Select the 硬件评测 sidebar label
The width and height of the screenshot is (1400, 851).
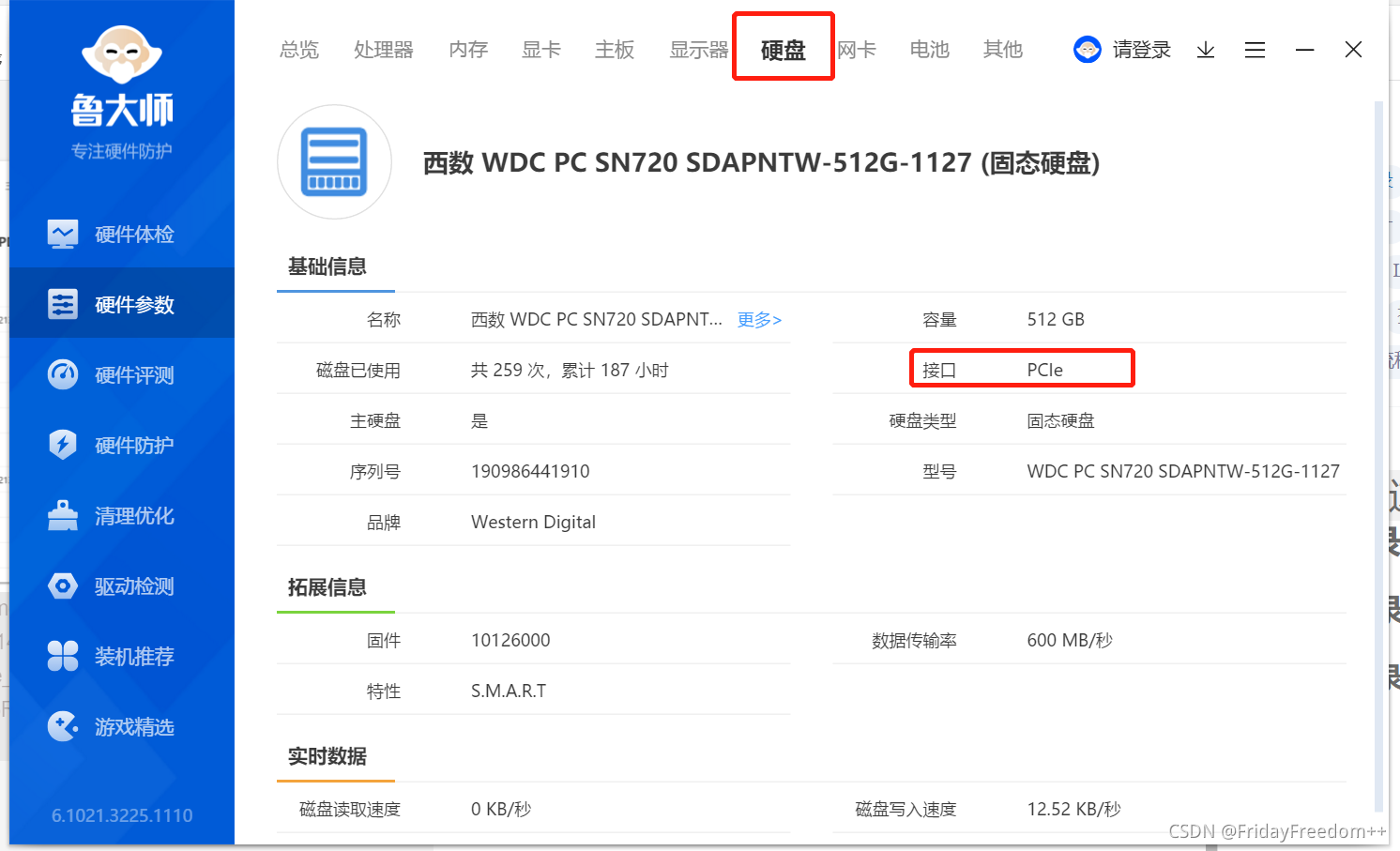(x=134, y=374)
